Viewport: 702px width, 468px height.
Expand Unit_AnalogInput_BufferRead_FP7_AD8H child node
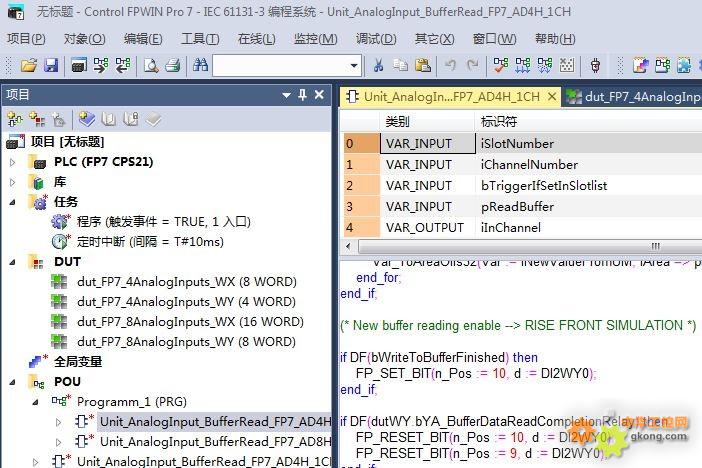coord(59,442)
